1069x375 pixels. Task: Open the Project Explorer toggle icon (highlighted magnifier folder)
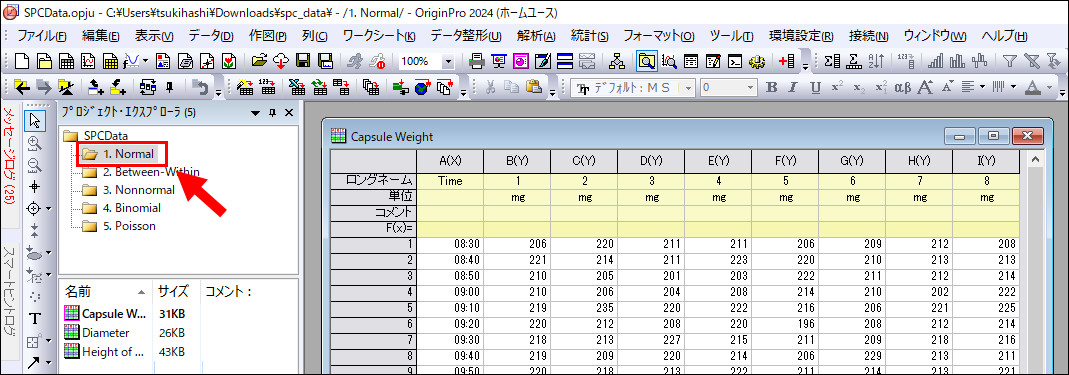647,61
